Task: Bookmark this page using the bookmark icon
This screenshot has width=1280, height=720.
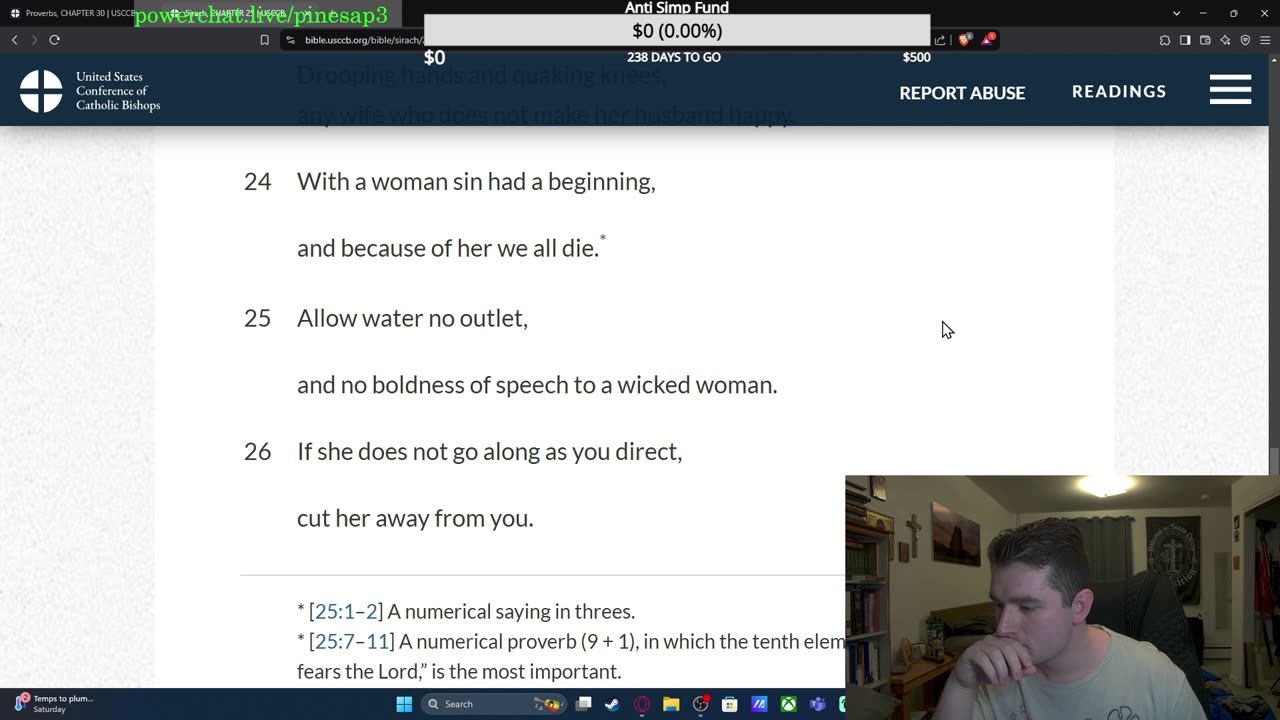Action: [x=264, y=40]
